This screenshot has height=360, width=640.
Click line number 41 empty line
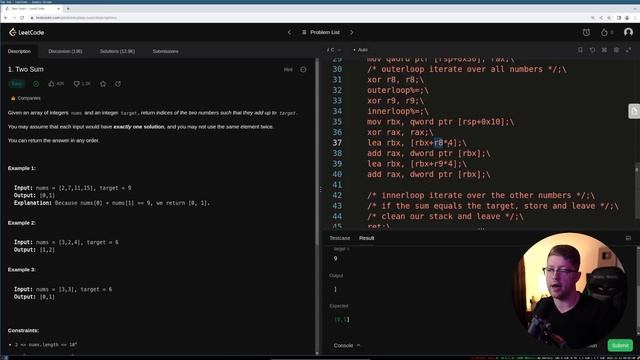(337, 185)
